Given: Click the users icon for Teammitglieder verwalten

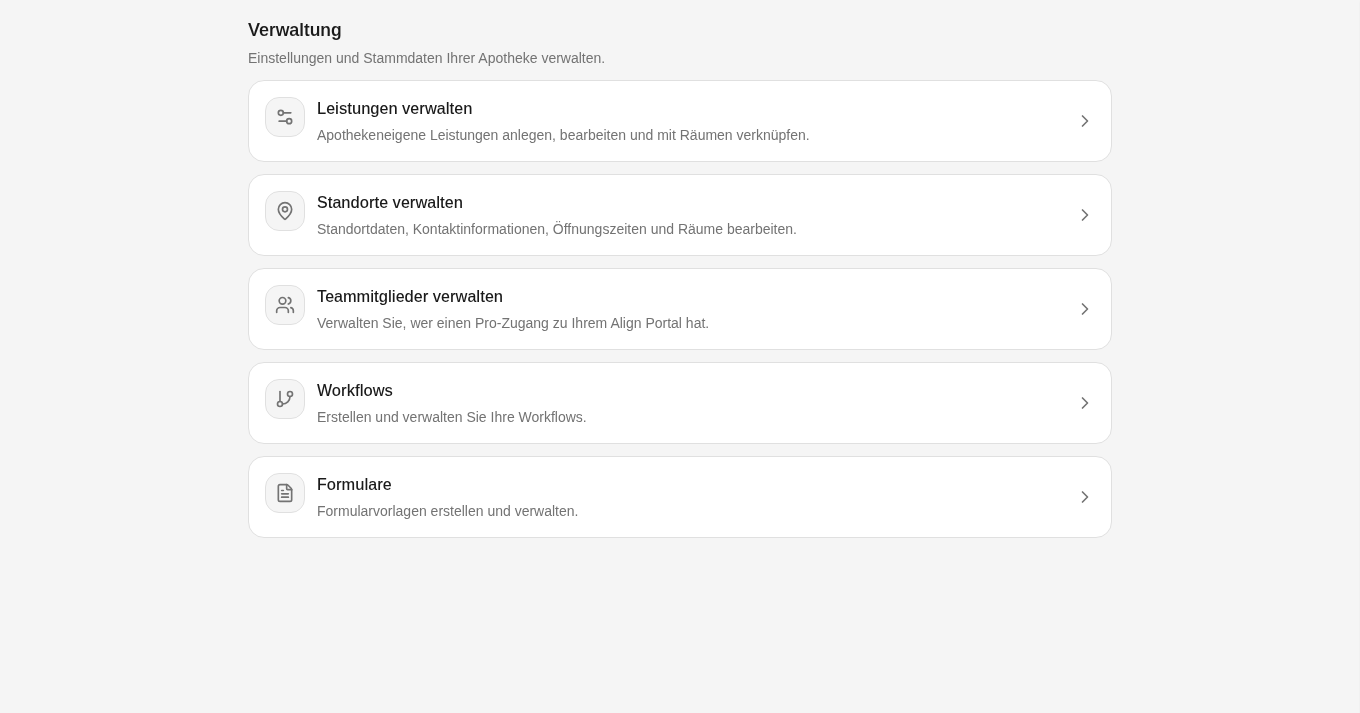Looking at the screenshot, I should click(x=285, y=305).
